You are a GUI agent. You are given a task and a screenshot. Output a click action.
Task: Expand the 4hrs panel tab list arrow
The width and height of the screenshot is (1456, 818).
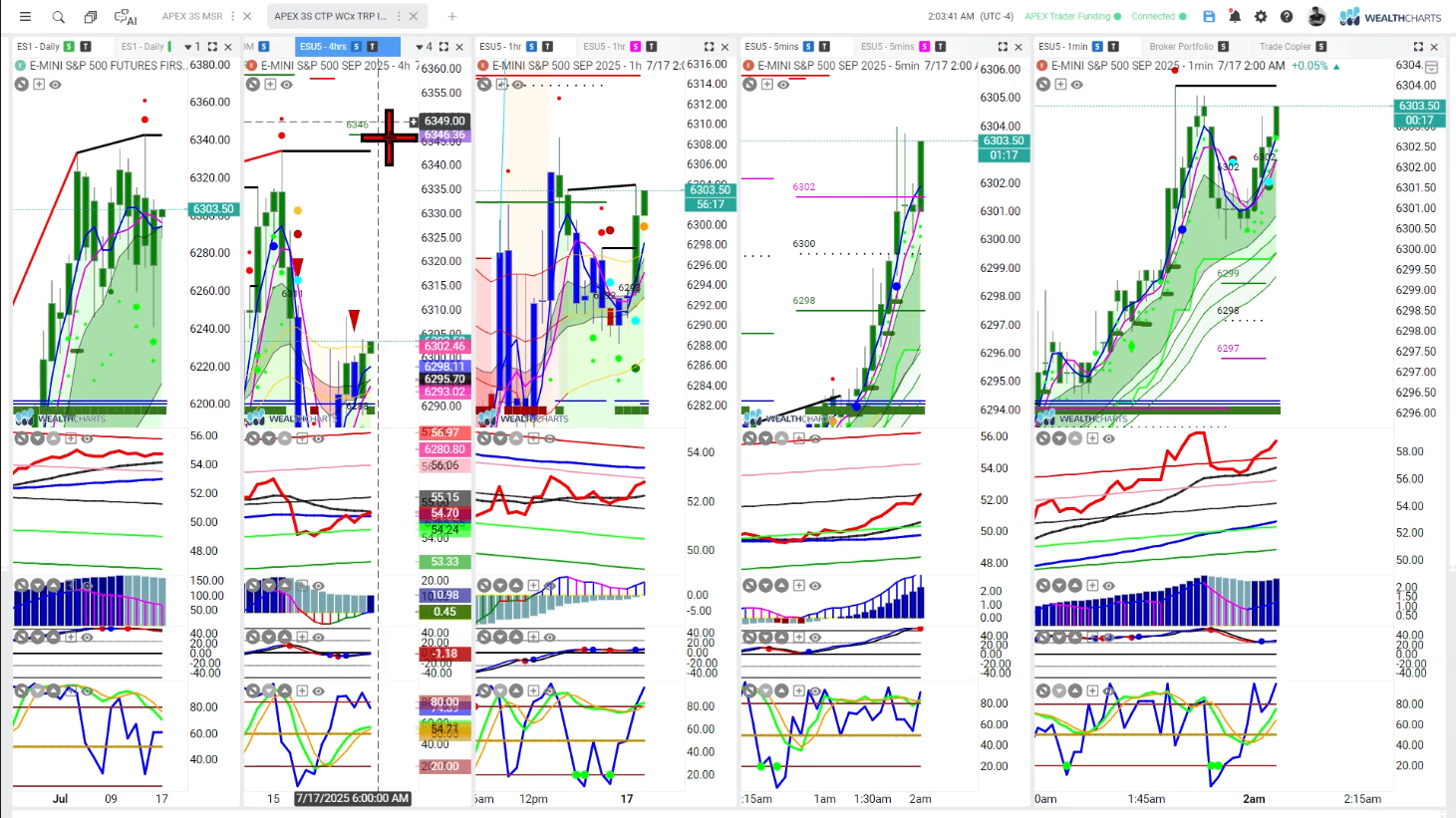(419, 47)
